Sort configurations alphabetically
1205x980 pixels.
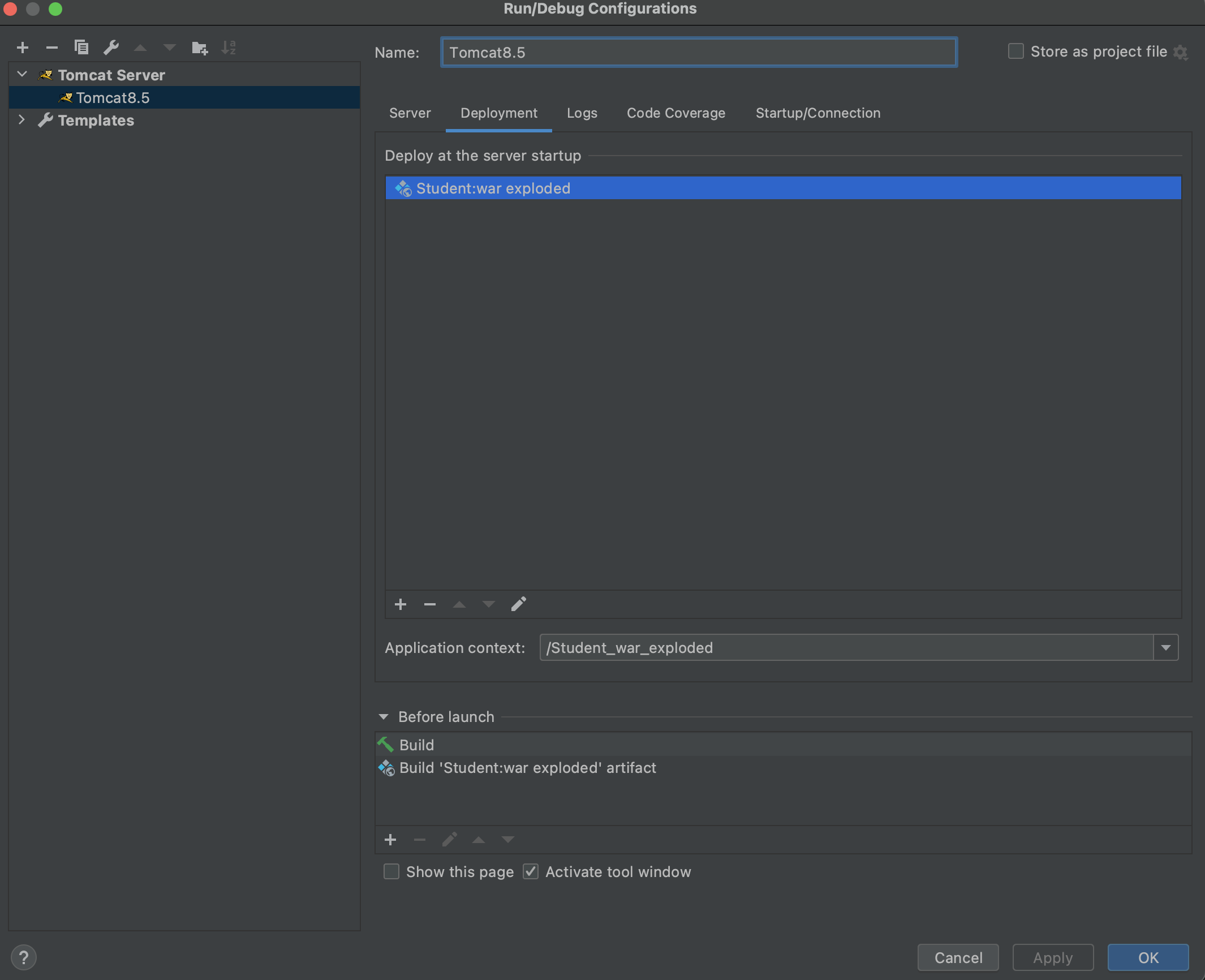(x=229, y=48)
